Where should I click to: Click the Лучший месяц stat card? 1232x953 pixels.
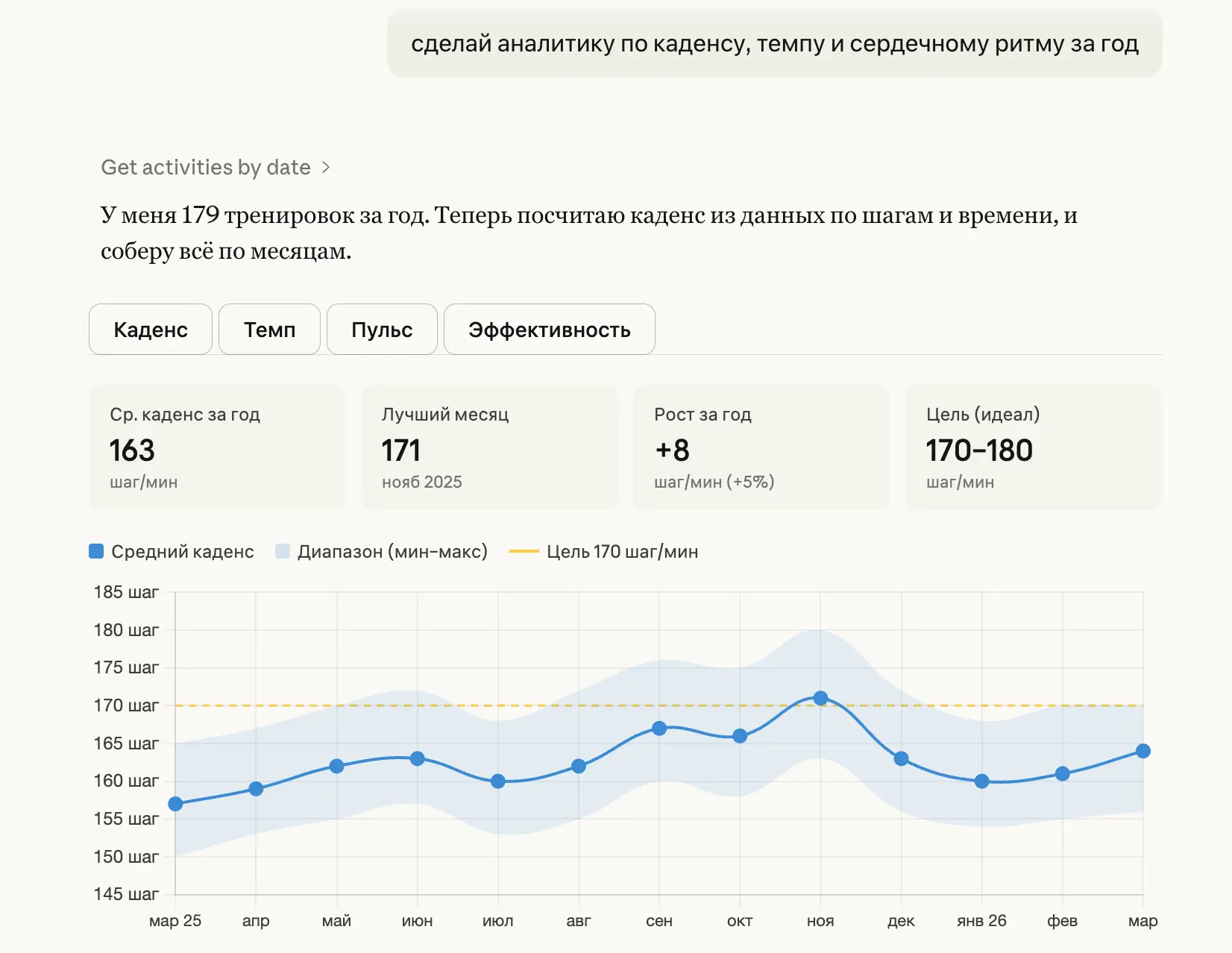489,447
